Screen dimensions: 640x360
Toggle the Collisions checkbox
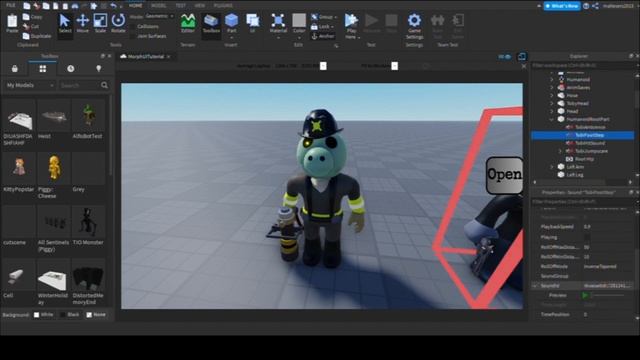[133, 27]
